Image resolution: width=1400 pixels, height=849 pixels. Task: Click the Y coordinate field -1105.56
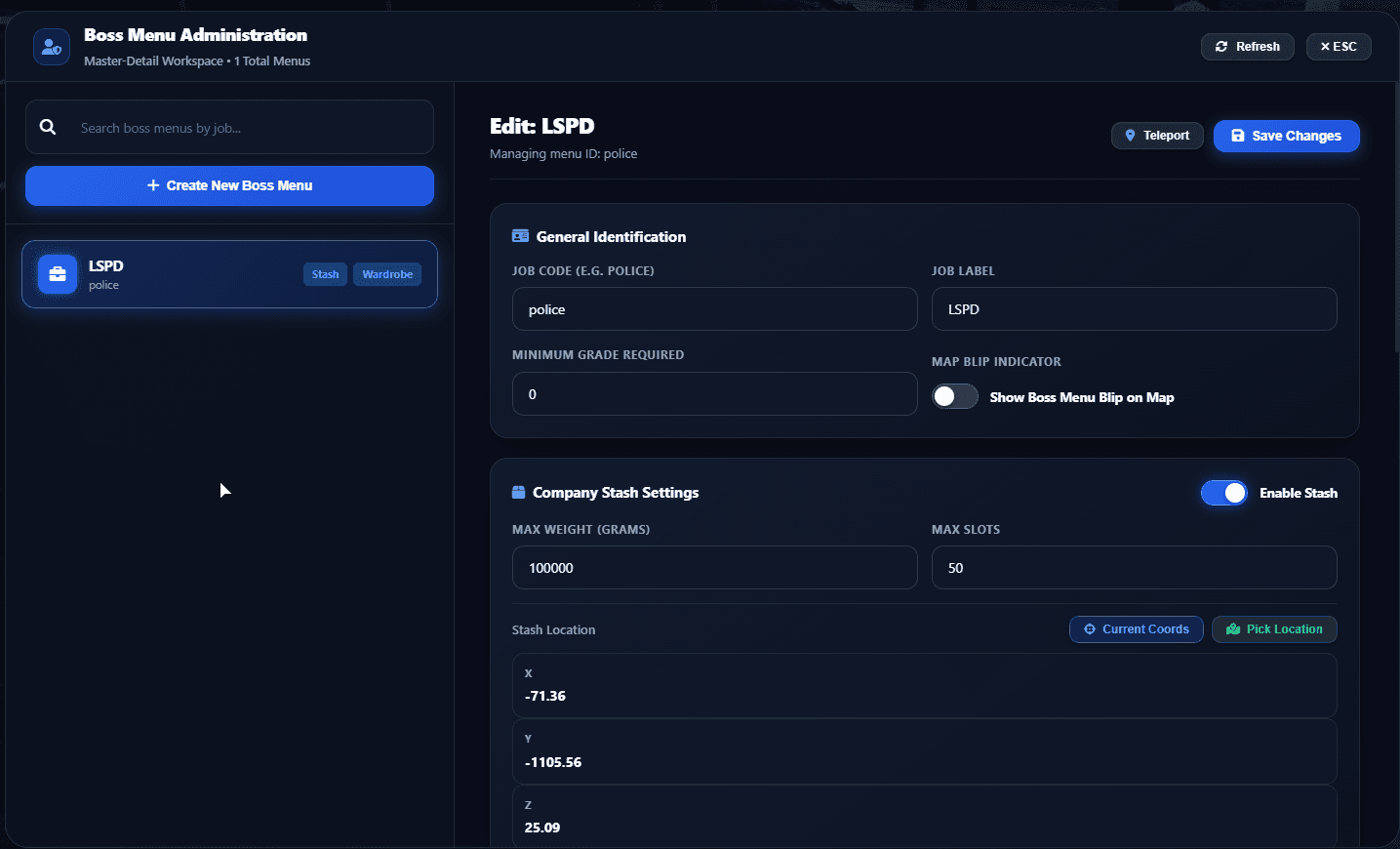(925, 751)
